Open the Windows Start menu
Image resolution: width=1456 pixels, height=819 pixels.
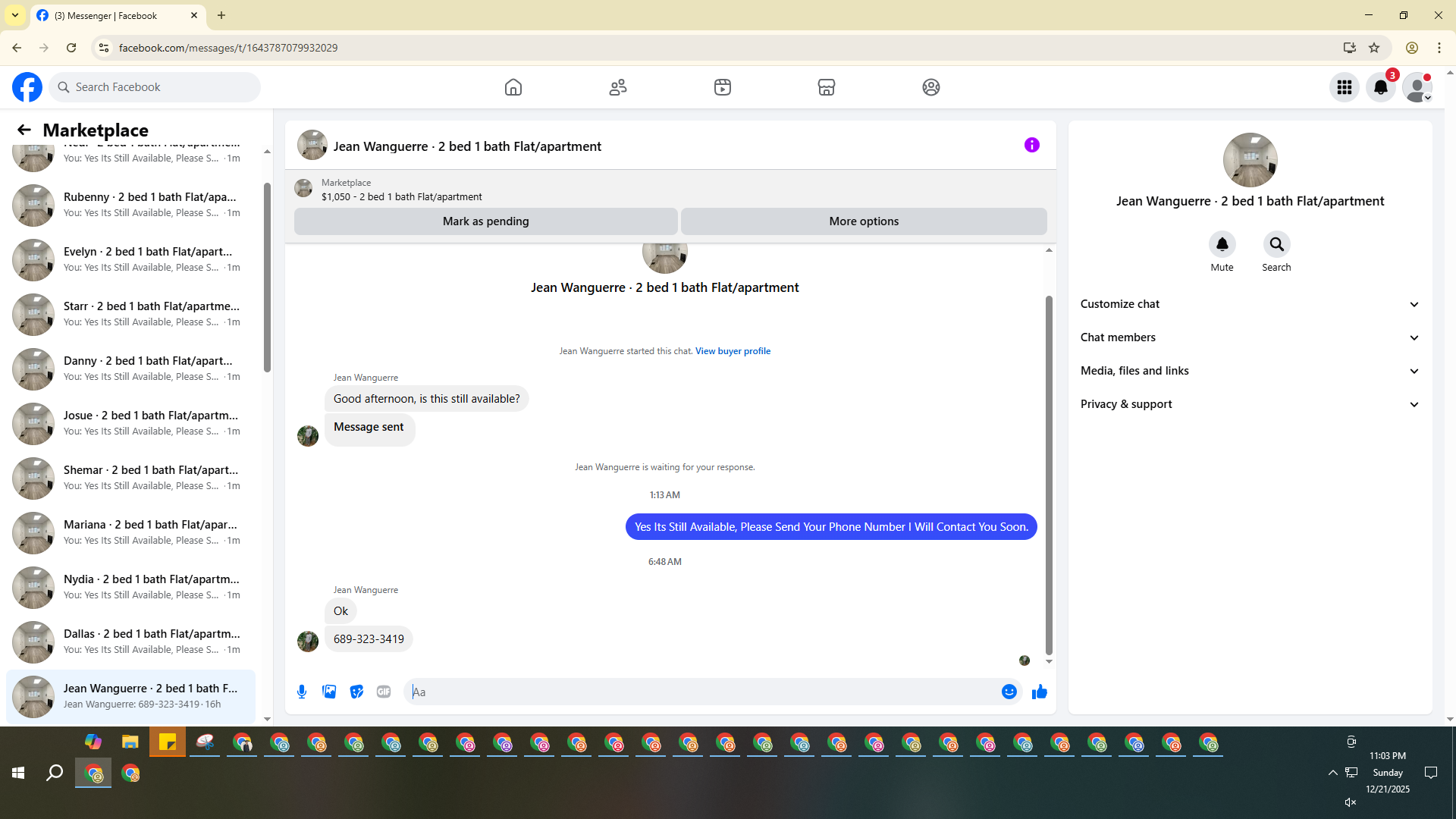18,773
